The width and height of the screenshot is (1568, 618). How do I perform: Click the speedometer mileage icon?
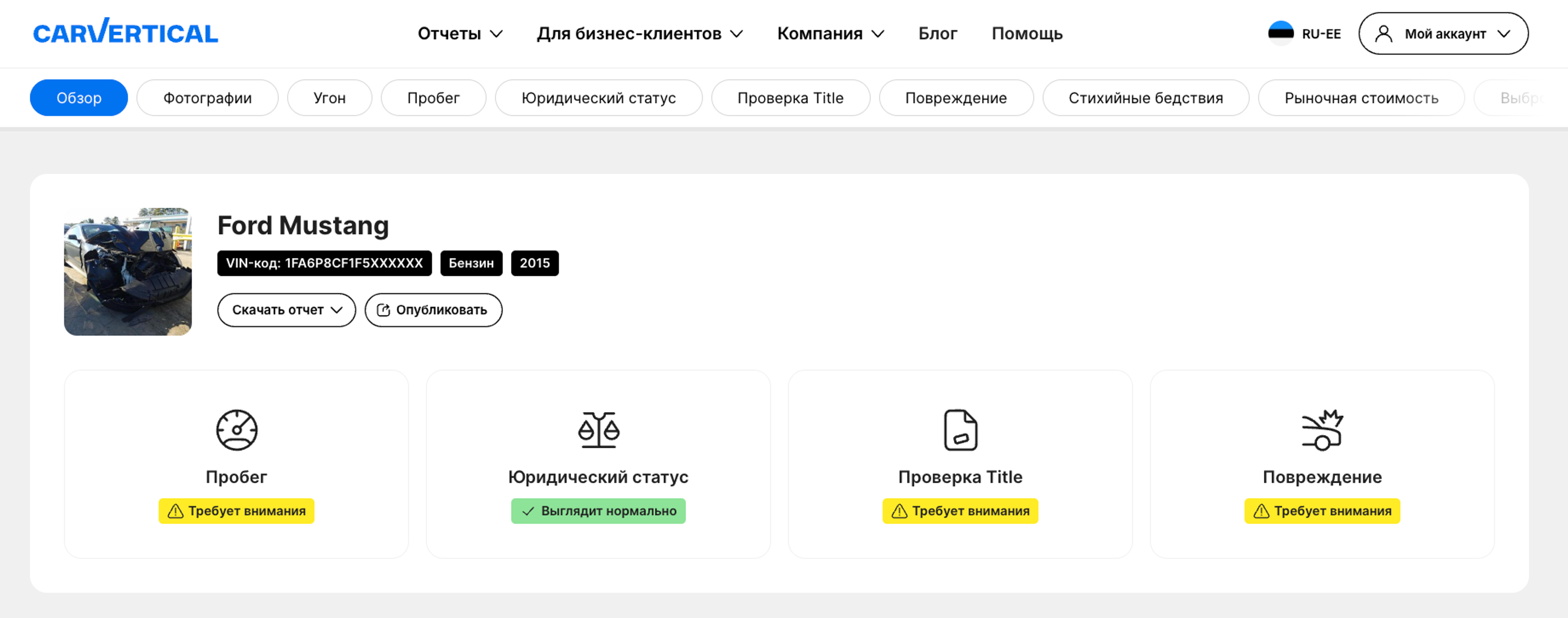[x=237, y=430]
